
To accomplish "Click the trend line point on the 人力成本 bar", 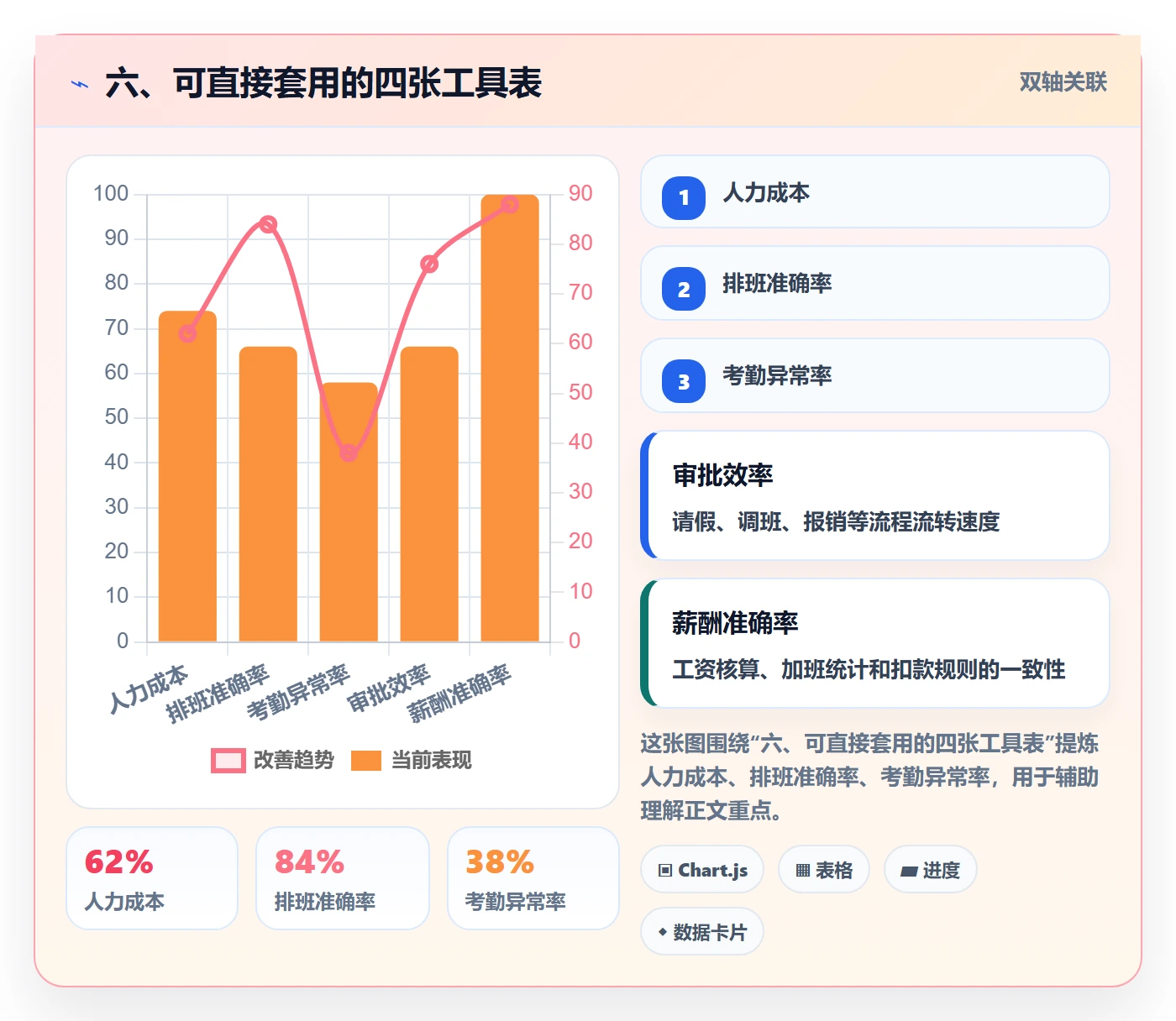I will [187, 333].
